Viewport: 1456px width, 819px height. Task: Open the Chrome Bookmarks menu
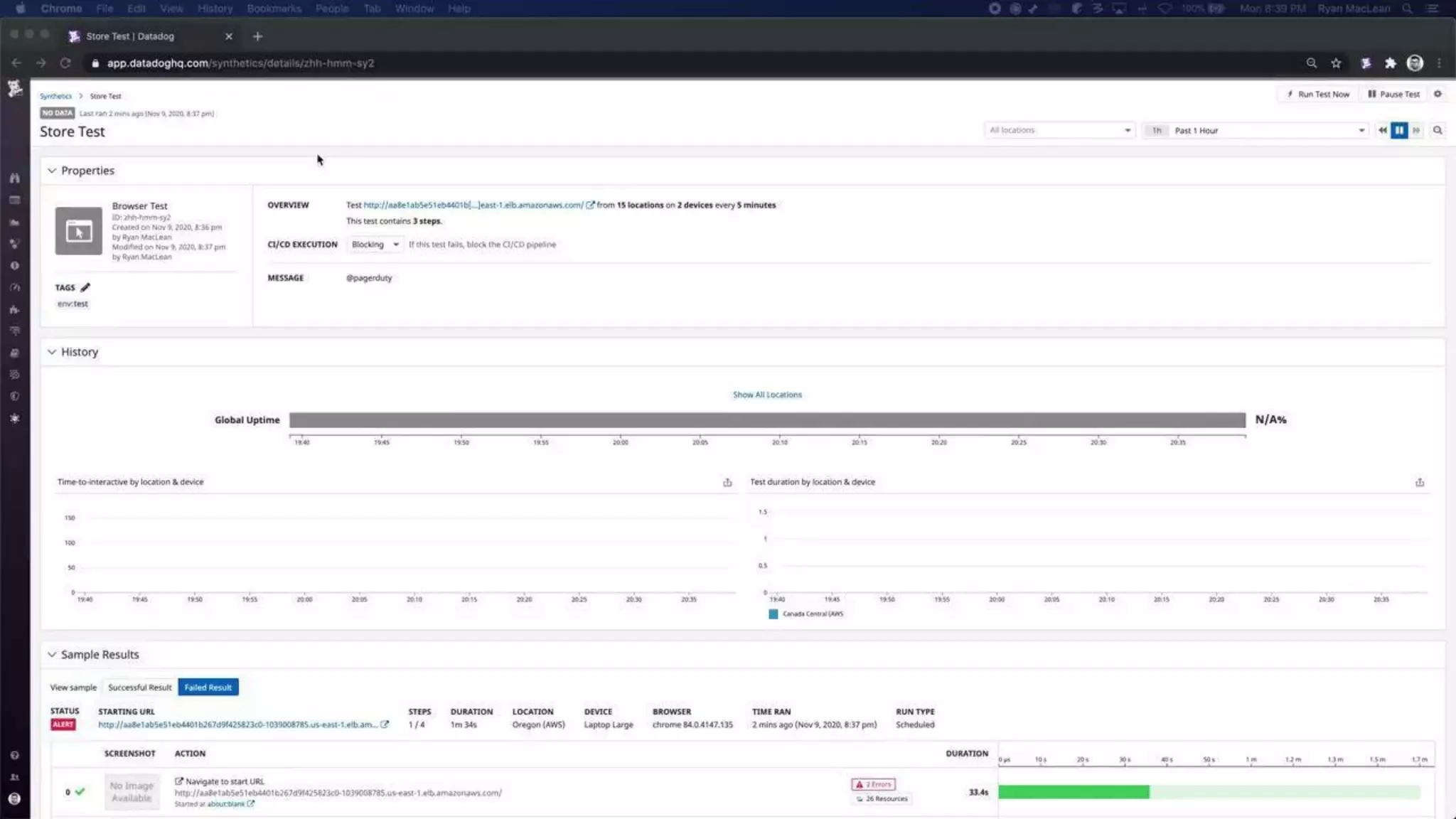click(x=274, y=9)
